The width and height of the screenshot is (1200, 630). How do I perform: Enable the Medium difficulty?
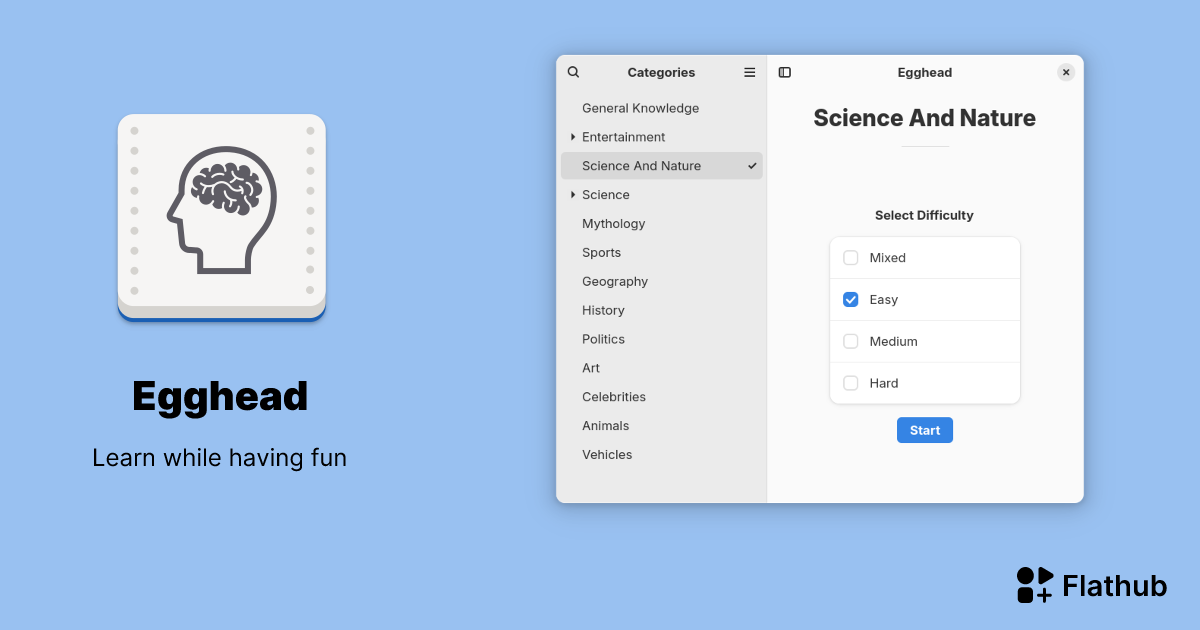tap(851, 341)
